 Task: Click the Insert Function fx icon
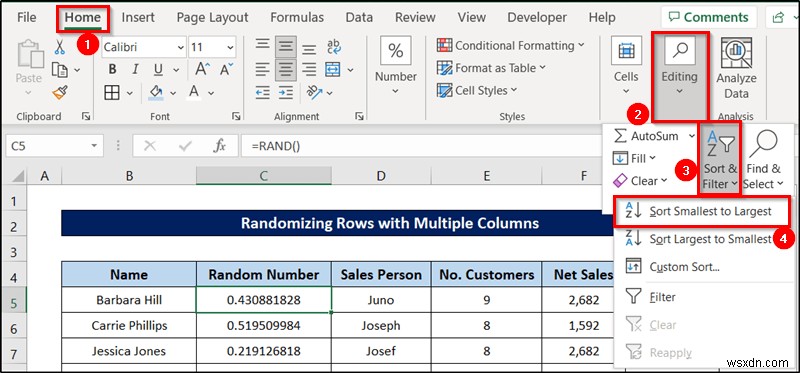219,146
